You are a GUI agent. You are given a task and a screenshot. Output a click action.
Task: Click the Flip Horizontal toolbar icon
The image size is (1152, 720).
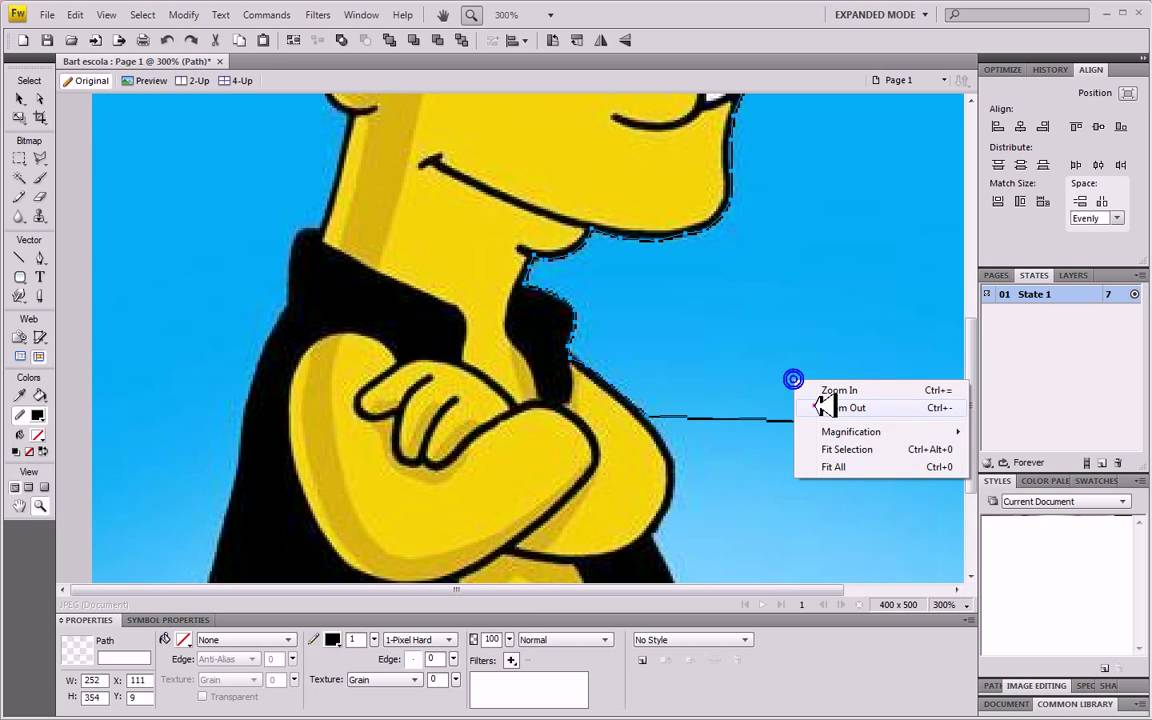pos(601,40)
